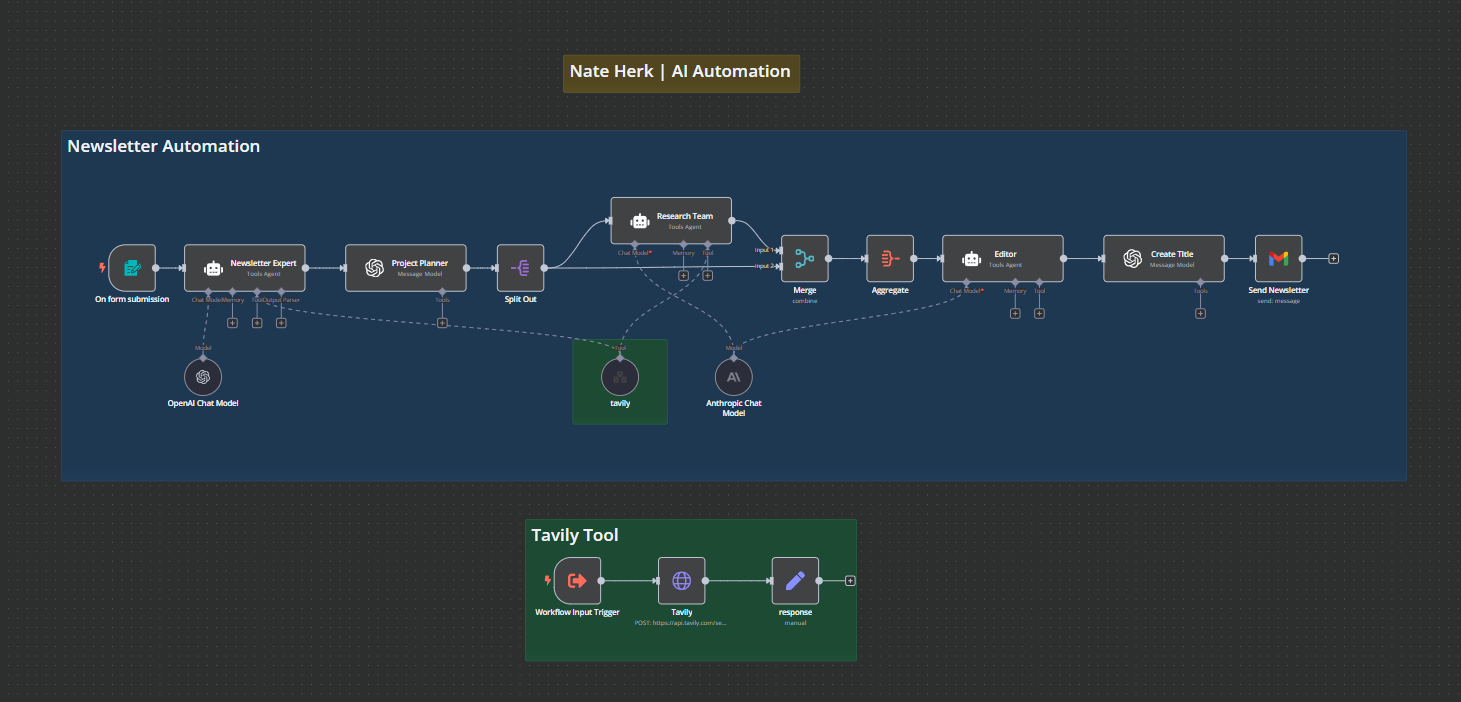Image resolution: width=1461 pixels, height=702 pixels.
Task: Click the tavily tool sub-node
Action: tap(620, 377)
